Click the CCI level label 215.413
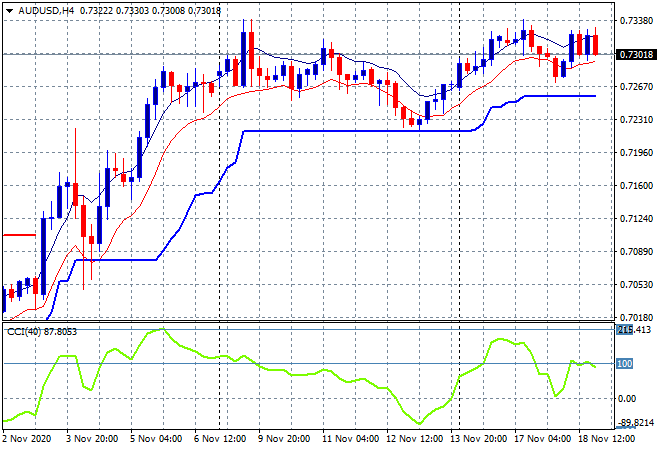The image size is (660, 450). [x=634, y=330]
